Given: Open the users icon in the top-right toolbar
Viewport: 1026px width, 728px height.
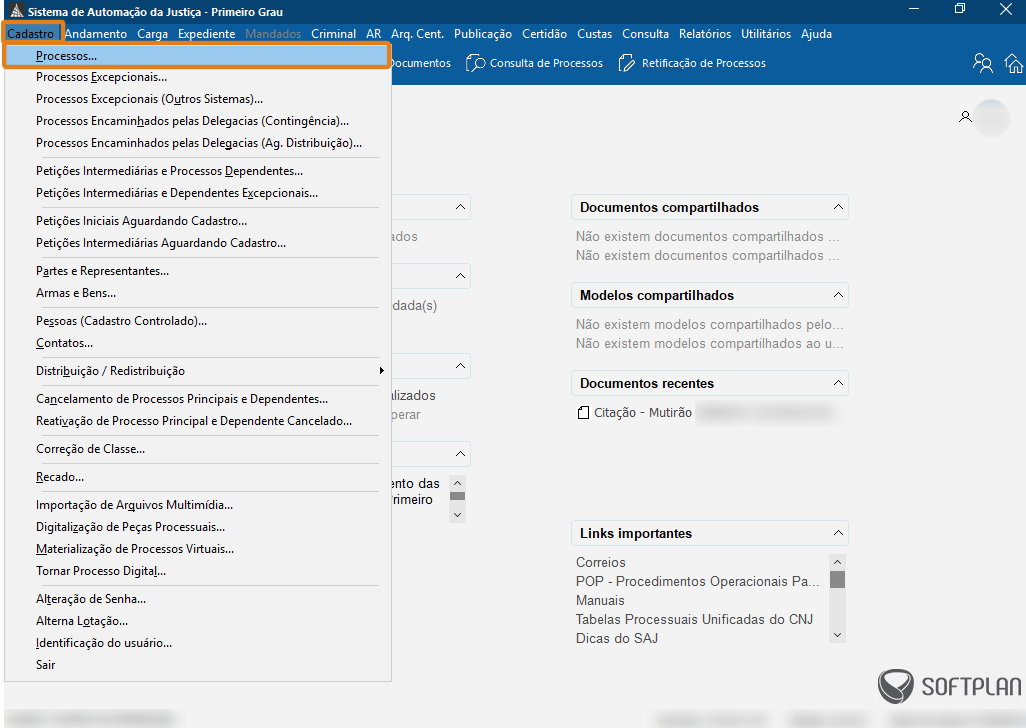Looking at the screenshot, I should pyautogui.click(x=982, y=63).
